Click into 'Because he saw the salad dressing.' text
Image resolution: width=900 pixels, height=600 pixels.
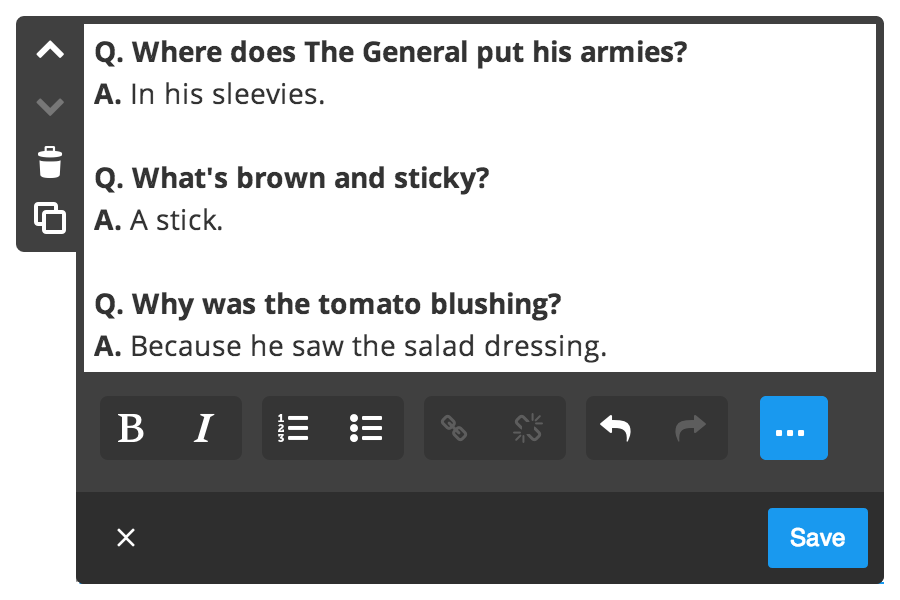point(368,346)
